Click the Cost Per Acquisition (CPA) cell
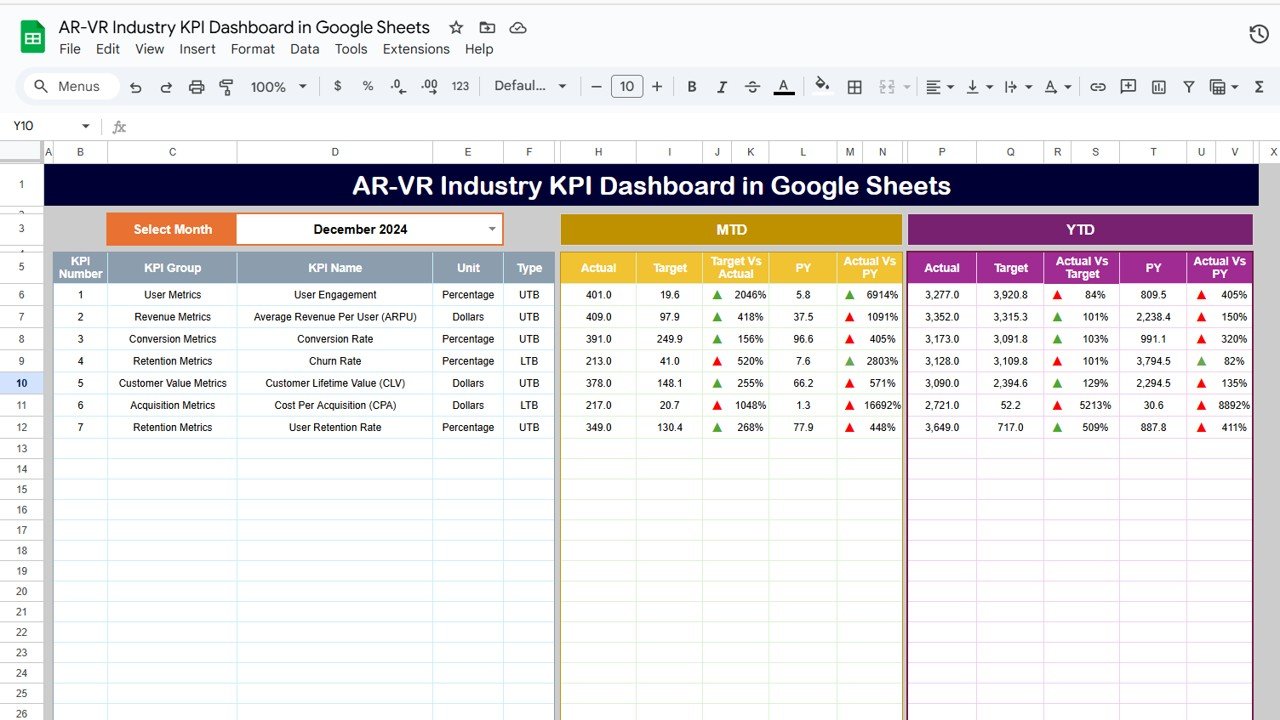Viewport: 1280px width, 720px height. 335,405
